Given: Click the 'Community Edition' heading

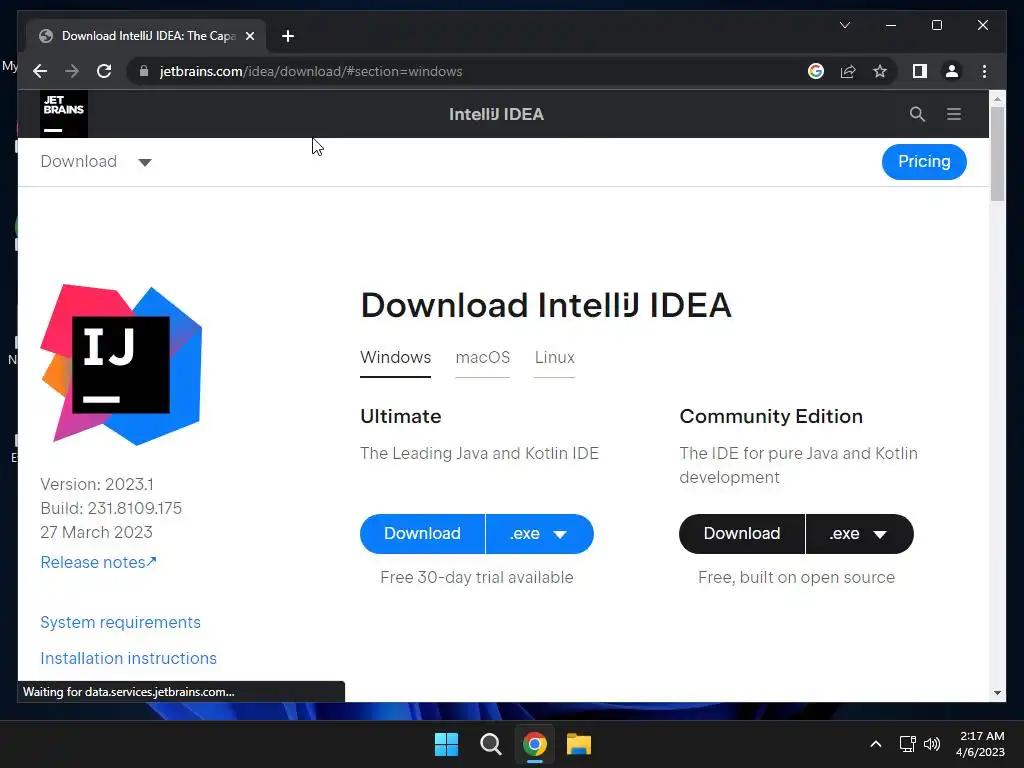Looking at the screenshot, I should [771, 416].
